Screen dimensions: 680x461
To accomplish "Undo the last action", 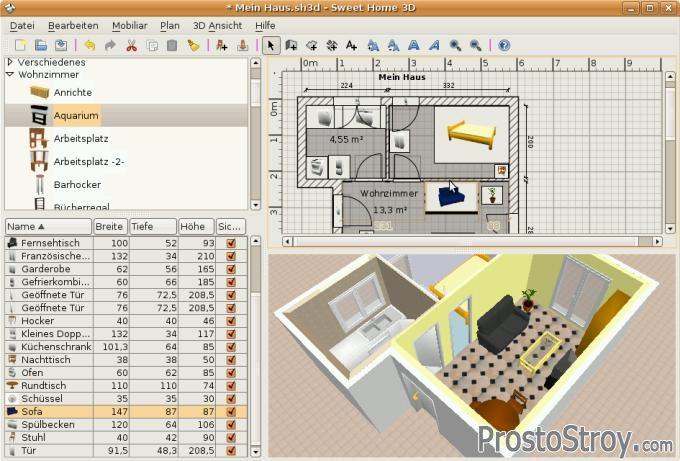I will (x=89, y=45).
